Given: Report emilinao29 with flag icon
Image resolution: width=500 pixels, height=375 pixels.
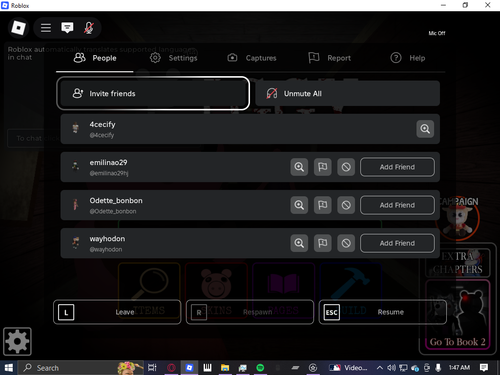Looking at the screenshot, I should [323, 167].
